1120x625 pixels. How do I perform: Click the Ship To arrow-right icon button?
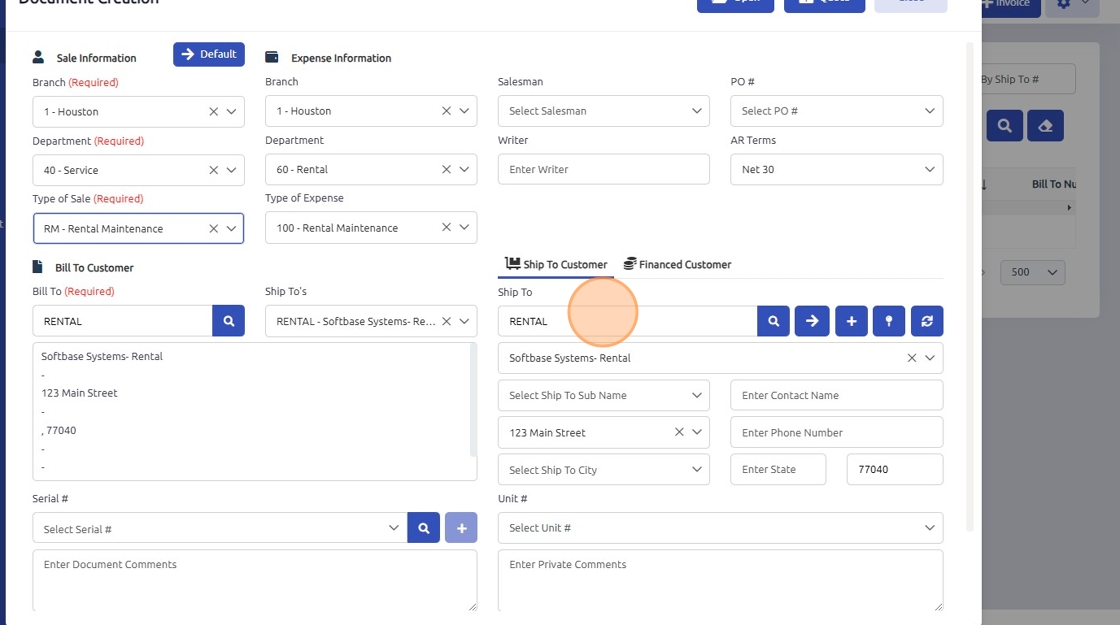pos(812,321)
